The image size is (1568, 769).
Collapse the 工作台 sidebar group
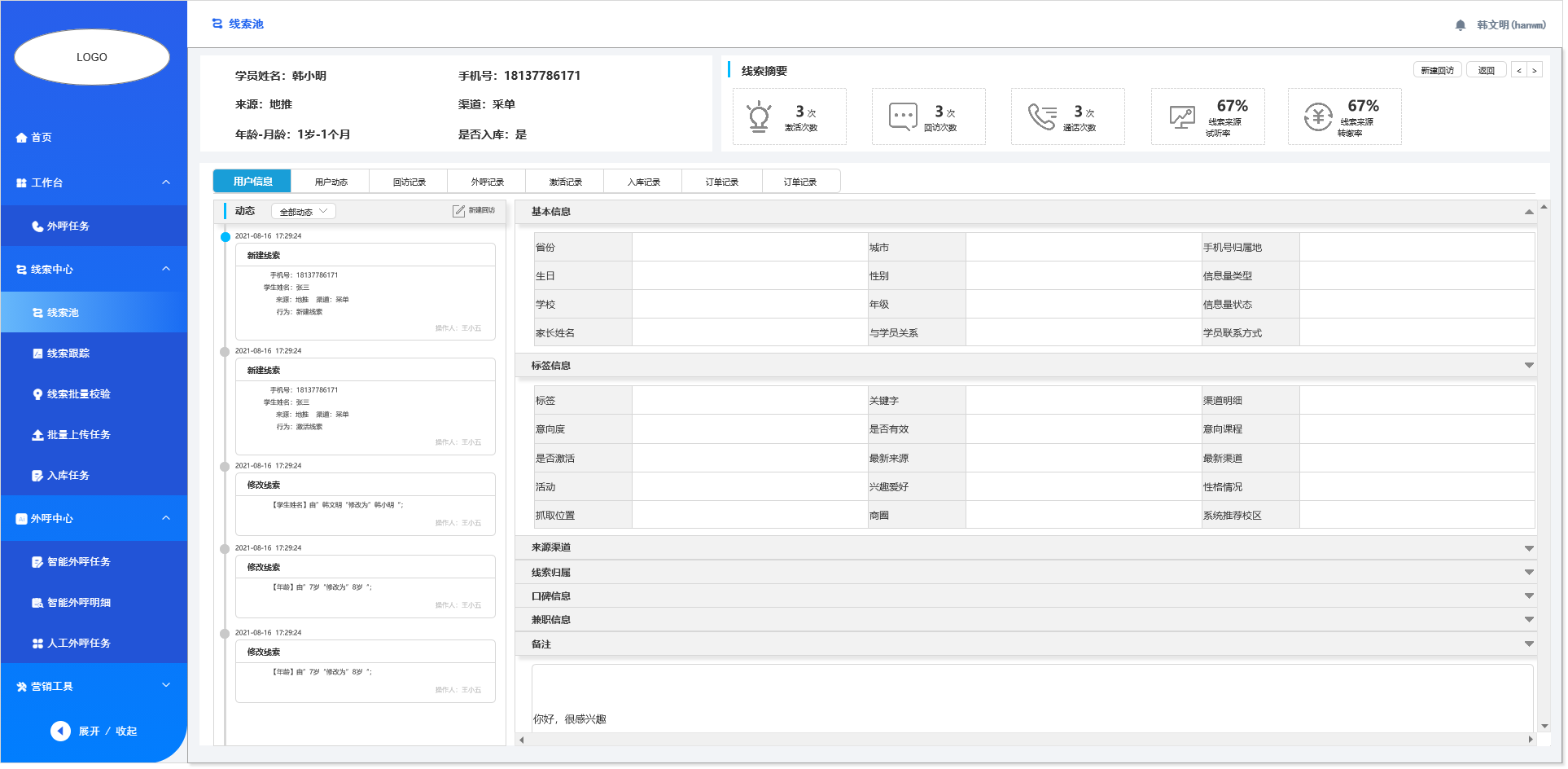166,182
